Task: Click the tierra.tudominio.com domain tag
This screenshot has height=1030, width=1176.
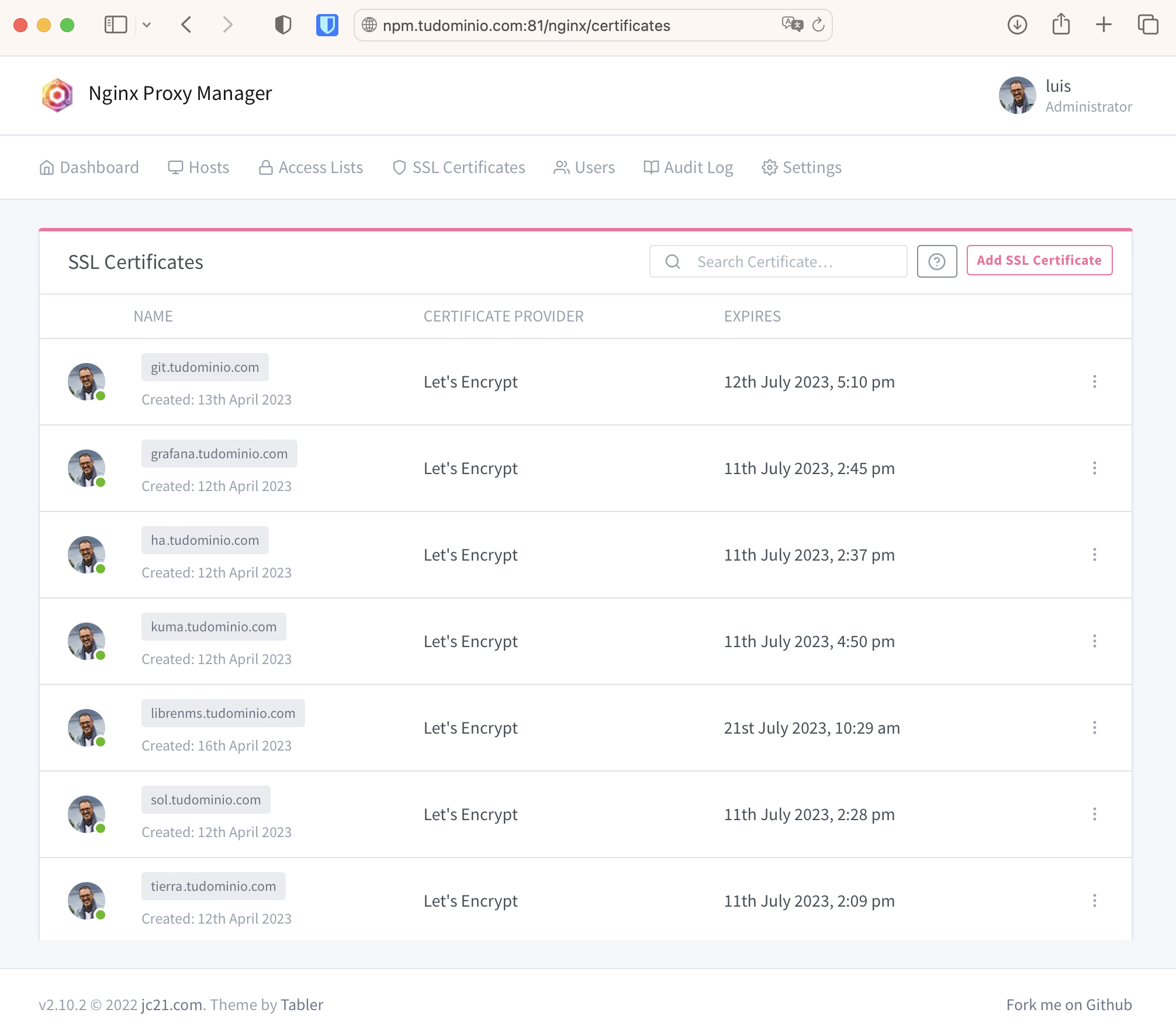Action: pyautogui.click(x=213, y=886)
